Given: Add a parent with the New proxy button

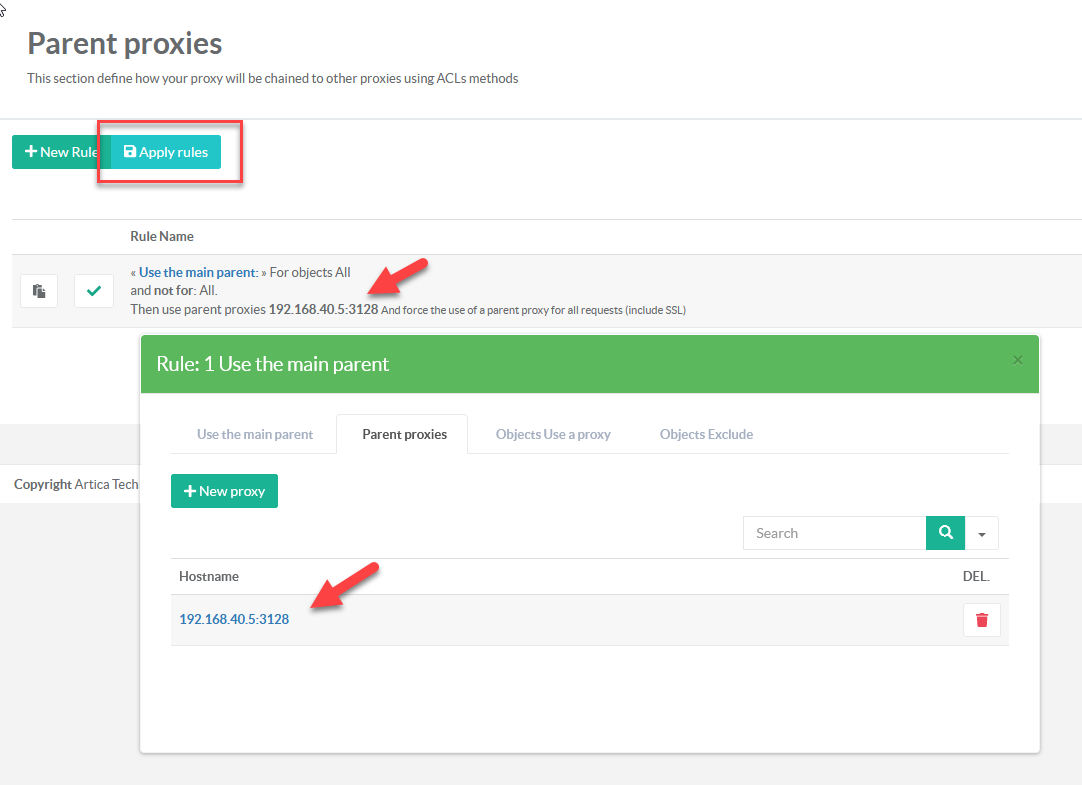Looking at the screenshot, I should tap(224, 491).
